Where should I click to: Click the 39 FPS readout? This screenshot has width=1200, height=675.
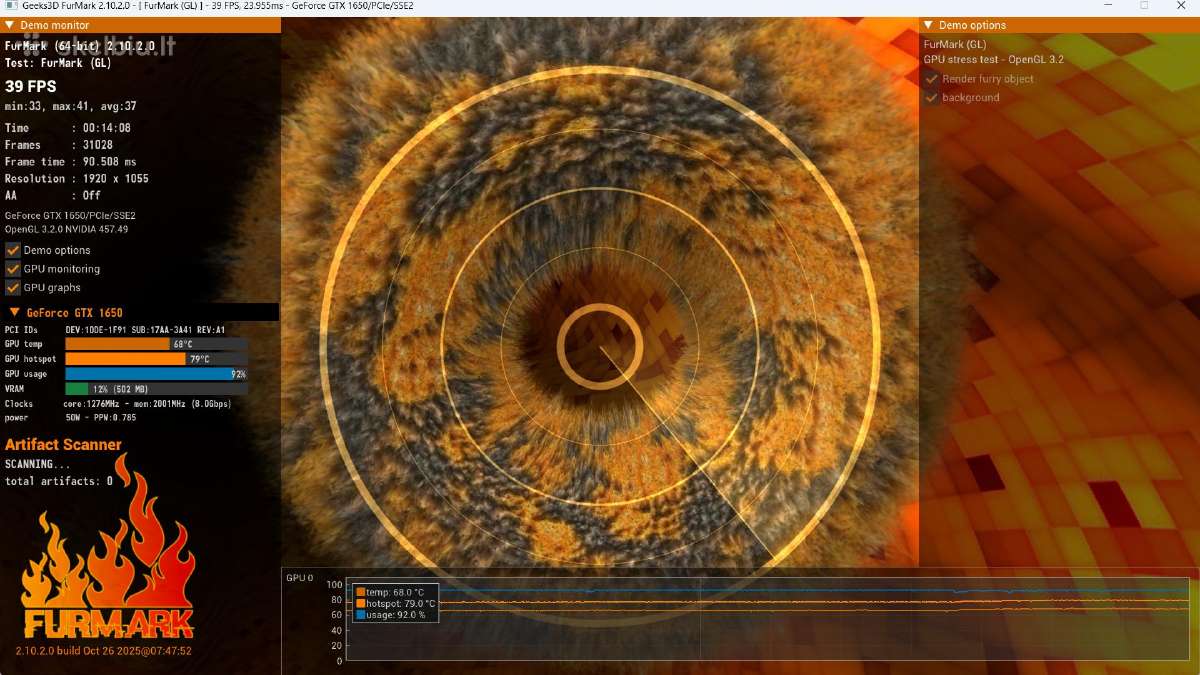pos(31,87)
